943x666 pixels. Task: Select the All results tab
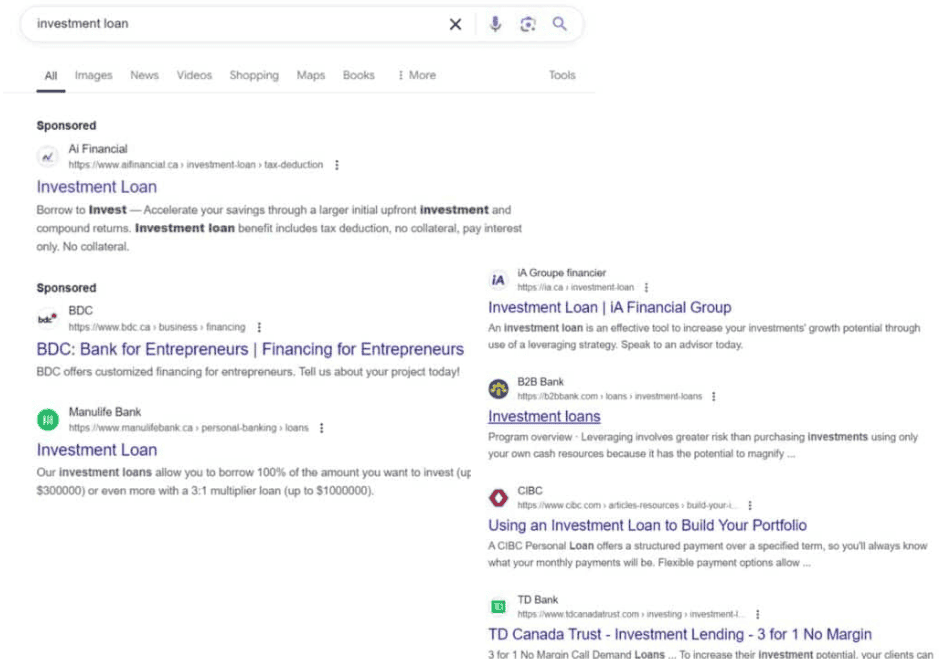tap(51, 76)
